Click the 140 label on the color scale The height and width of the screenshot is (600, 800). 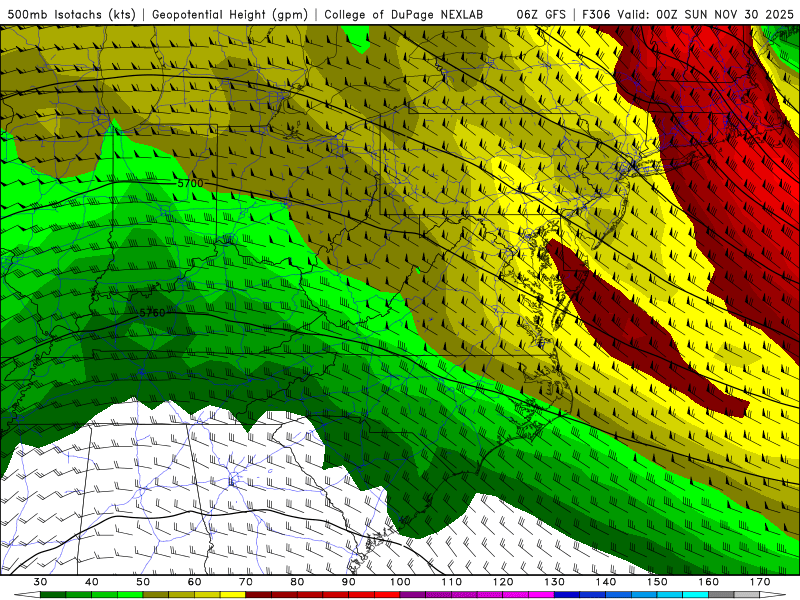click(x=606, y=582)
